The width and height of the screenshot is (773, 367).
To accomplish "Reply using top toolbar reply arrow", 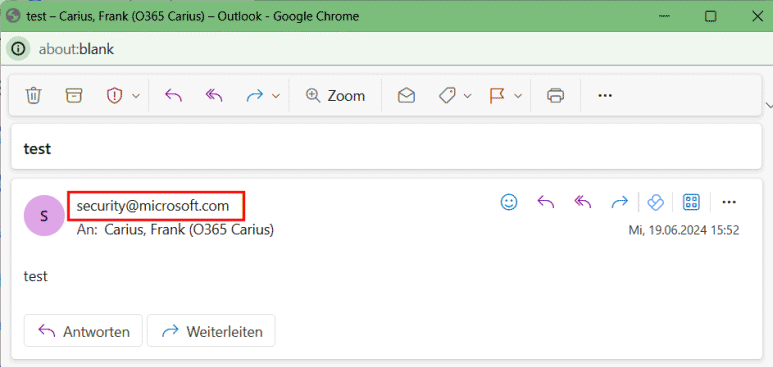I will (x=173, y=95).
